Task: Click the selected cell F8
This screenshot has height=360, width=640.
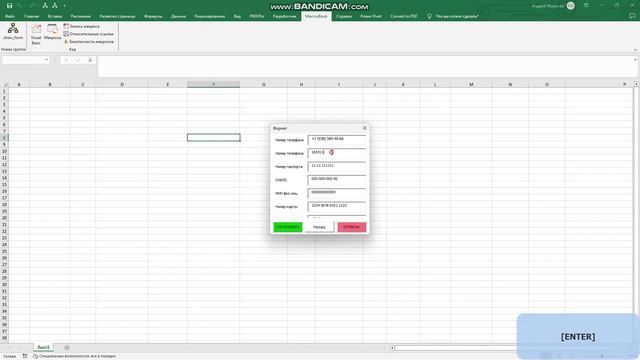Action: [213, 138]
